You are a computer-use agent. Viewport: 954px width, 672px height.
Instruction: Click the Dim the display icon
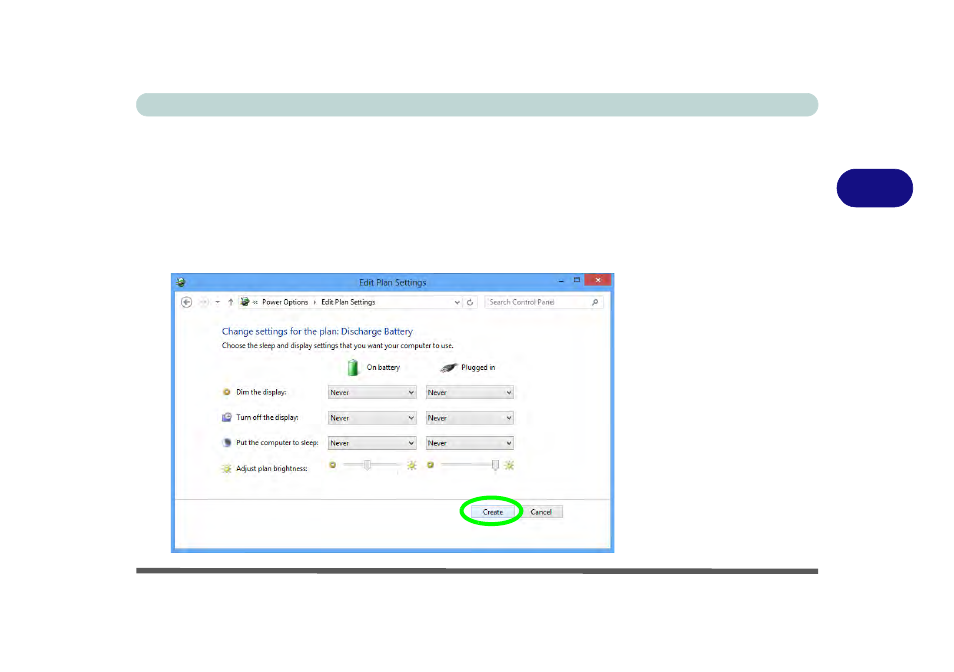[x=226, y=392]
